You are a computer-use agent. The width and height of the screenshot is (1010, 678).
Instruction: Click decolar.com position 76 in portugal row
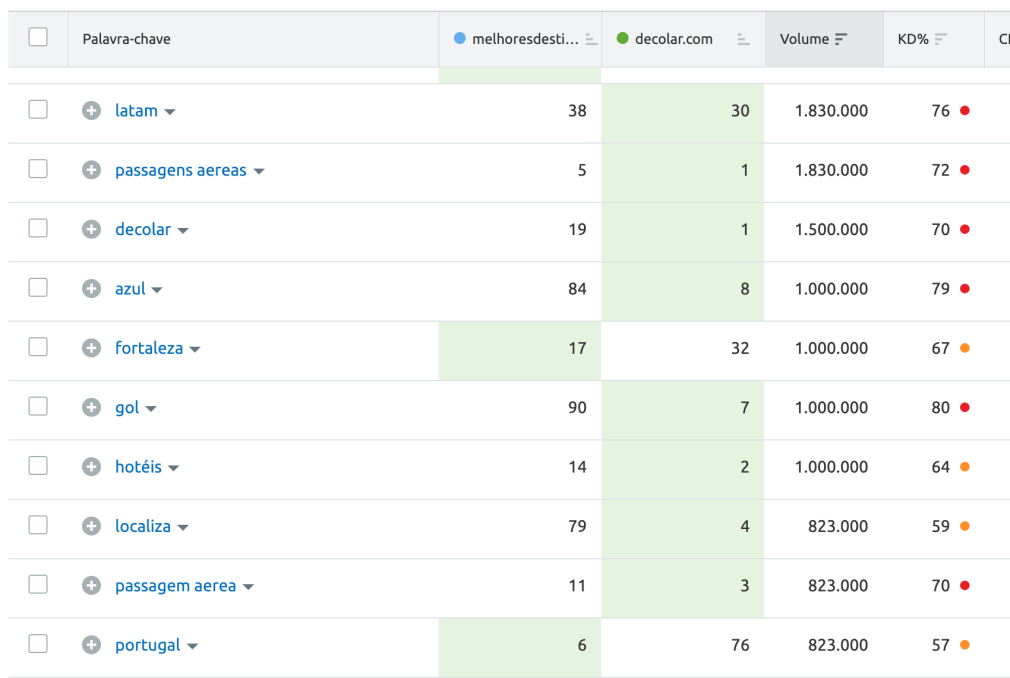[x=739, y=645]
